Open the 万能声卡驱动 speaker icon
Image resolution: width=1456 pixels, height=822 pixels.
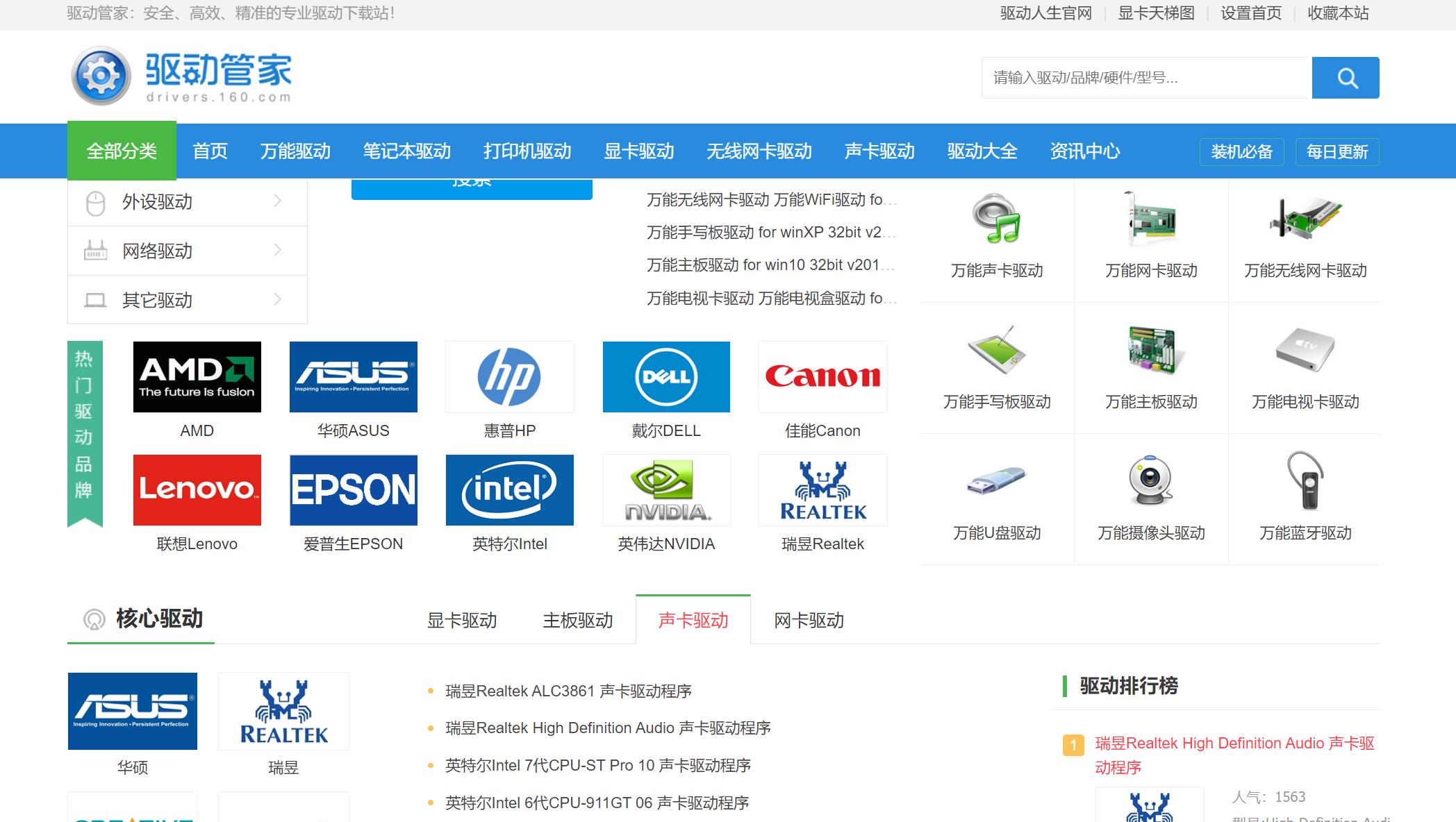pyautogui.click(x=996, y=219)
